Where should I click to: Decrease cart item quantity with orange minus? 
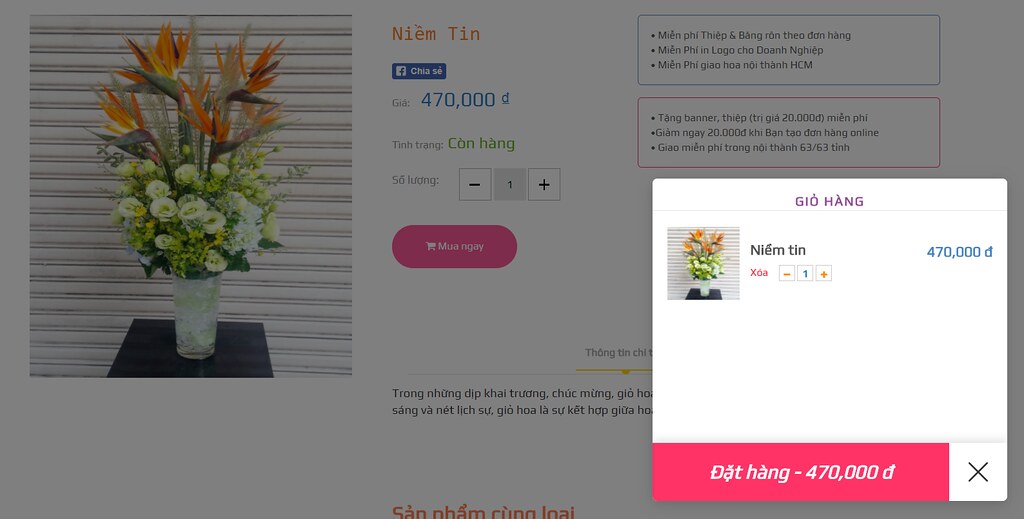point(787,274)
